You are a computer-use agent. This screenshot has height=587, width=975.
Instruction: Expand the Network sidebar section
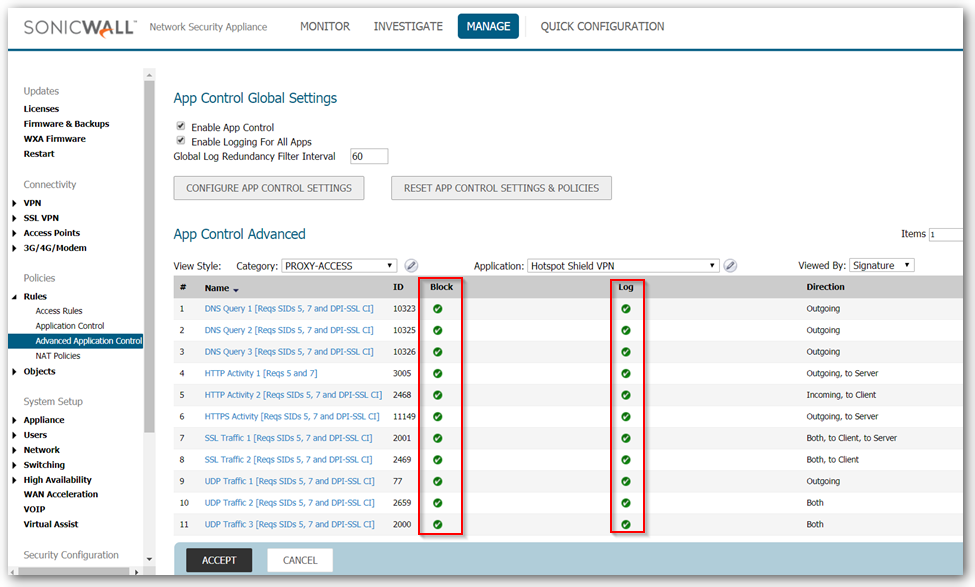[x=14, y=450]
